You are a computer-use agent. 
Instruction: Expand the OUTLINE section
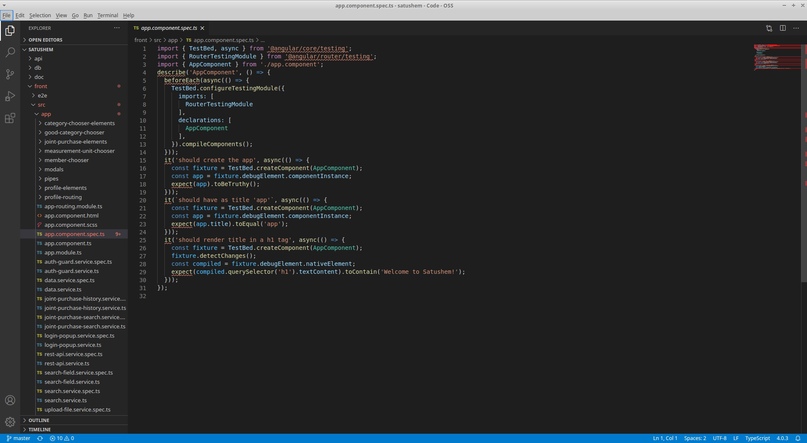tap(39, 420)
